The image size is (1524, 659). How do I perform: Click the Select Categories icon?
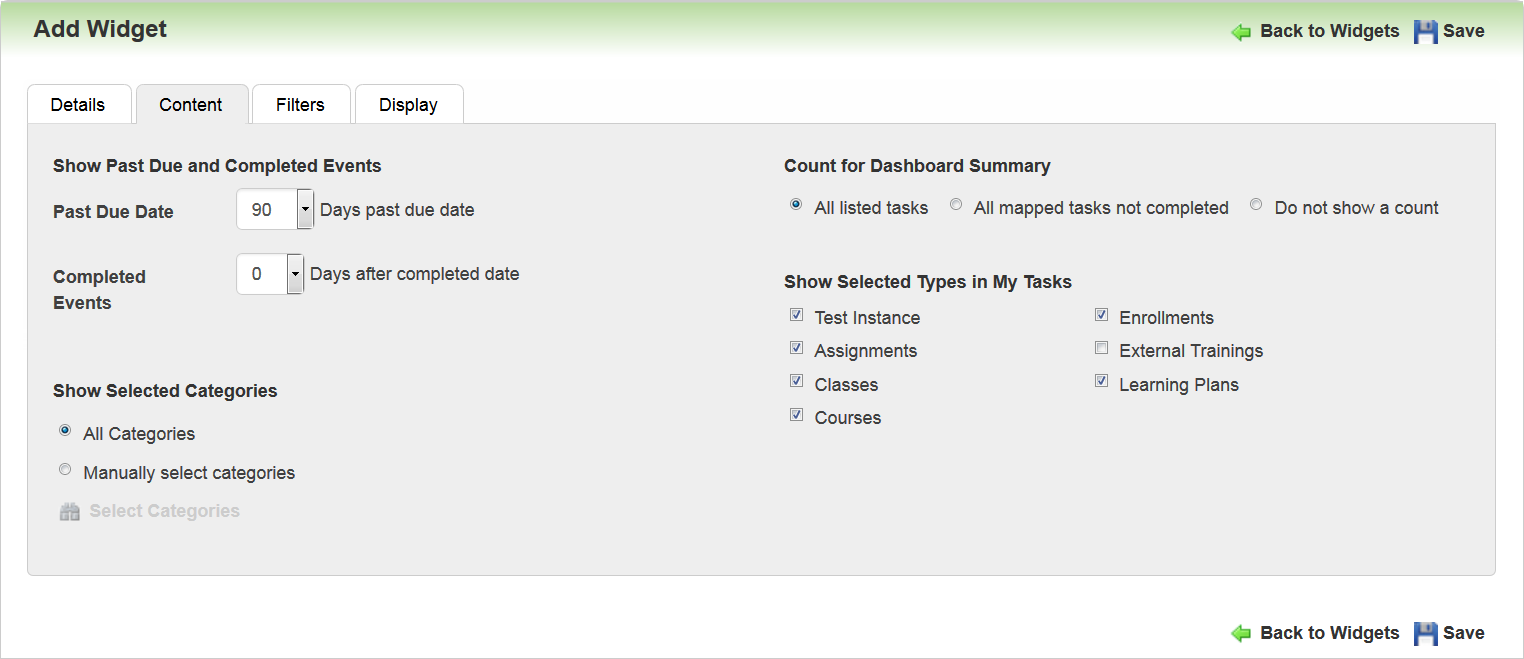pyautogui.click(x=69, y=512)
